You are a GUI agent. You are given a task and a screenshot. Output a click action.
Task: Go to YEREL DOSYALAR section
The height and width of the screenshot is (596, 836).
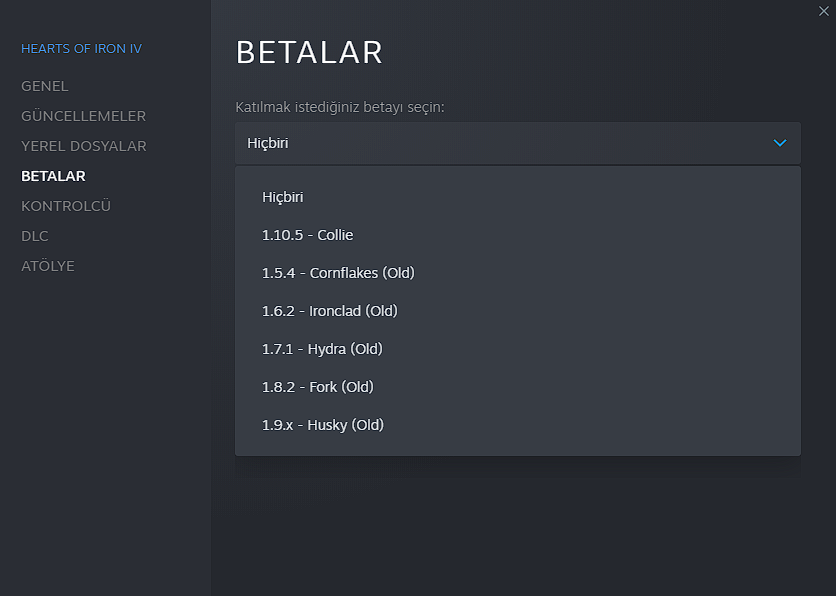[x=83, y=146]
